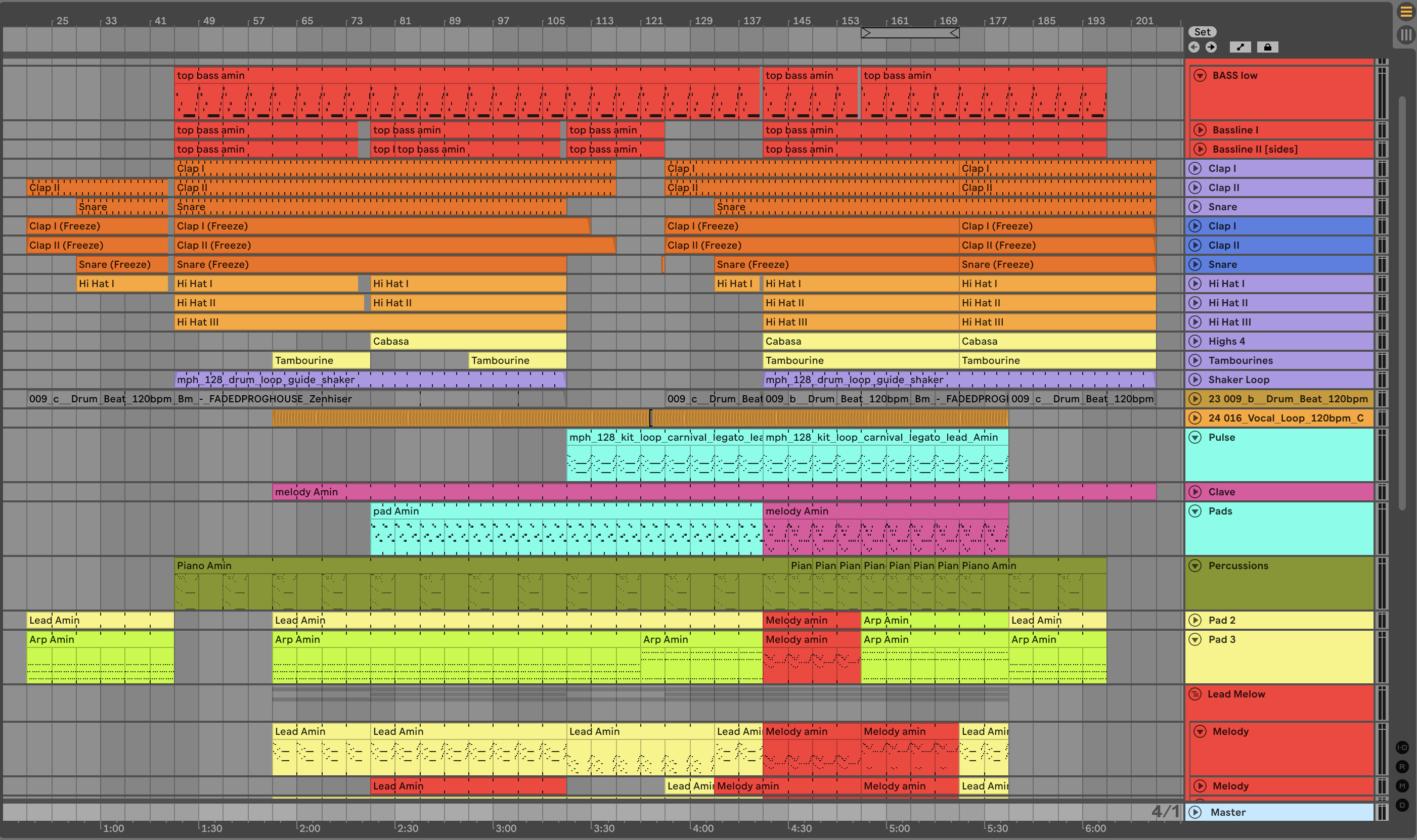
Task: Switch to Session view selector icon
Action: 1406,35
